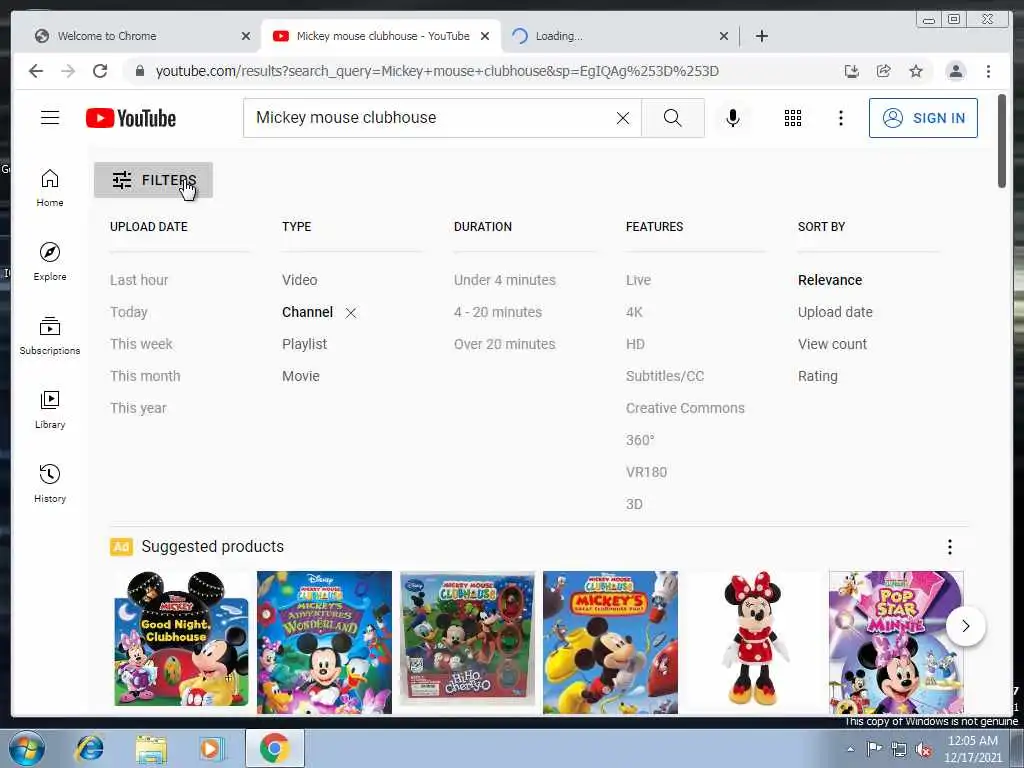Open the YouTube hamburger guide menu
The height and width of the screenshot is (768, 1024).
(50, 118)
